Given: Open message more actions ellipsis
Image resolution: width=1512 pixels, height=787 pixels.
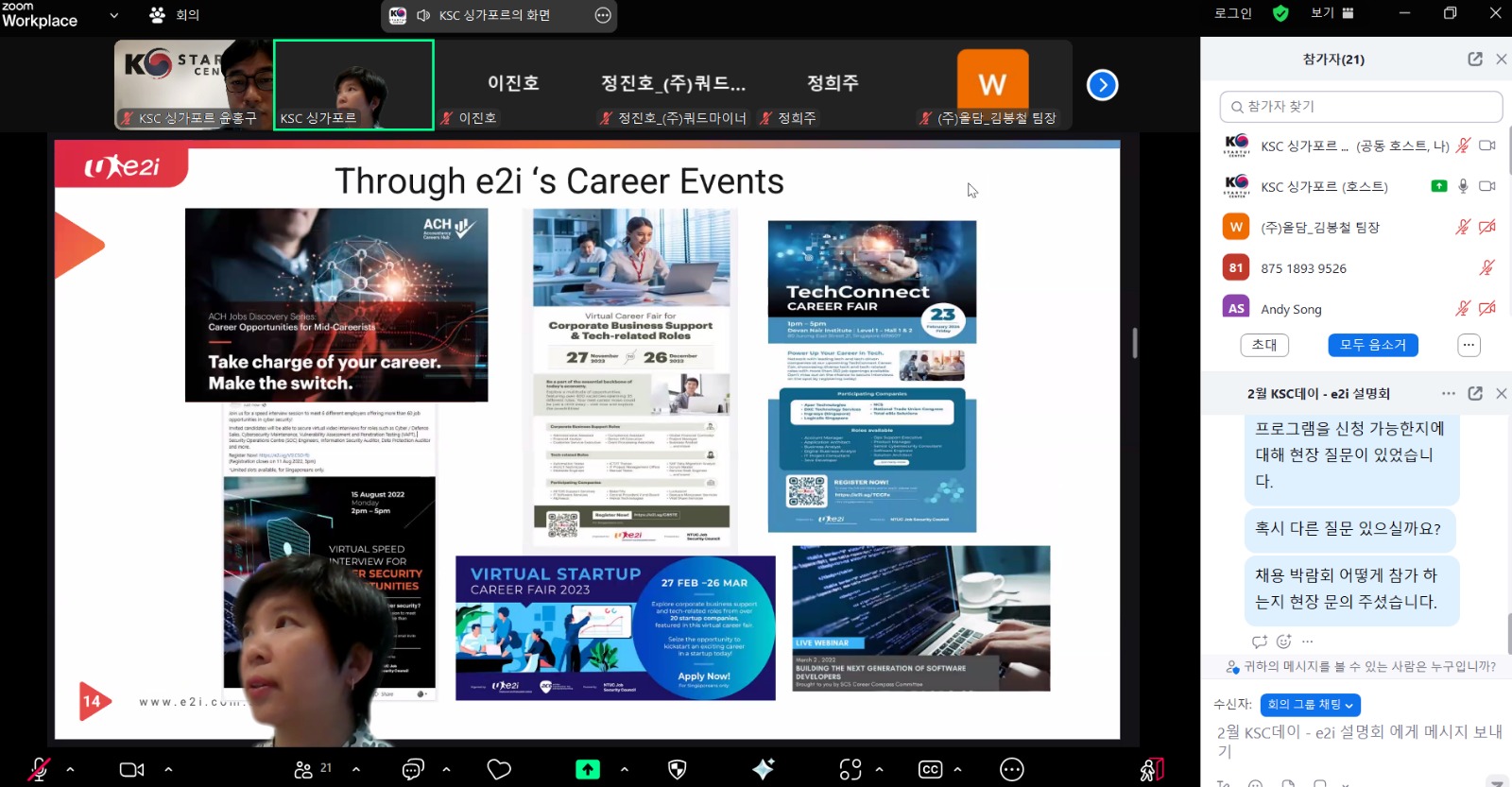Looking at the screenshot, I should pyautogui.click(x=1308, y=642).
